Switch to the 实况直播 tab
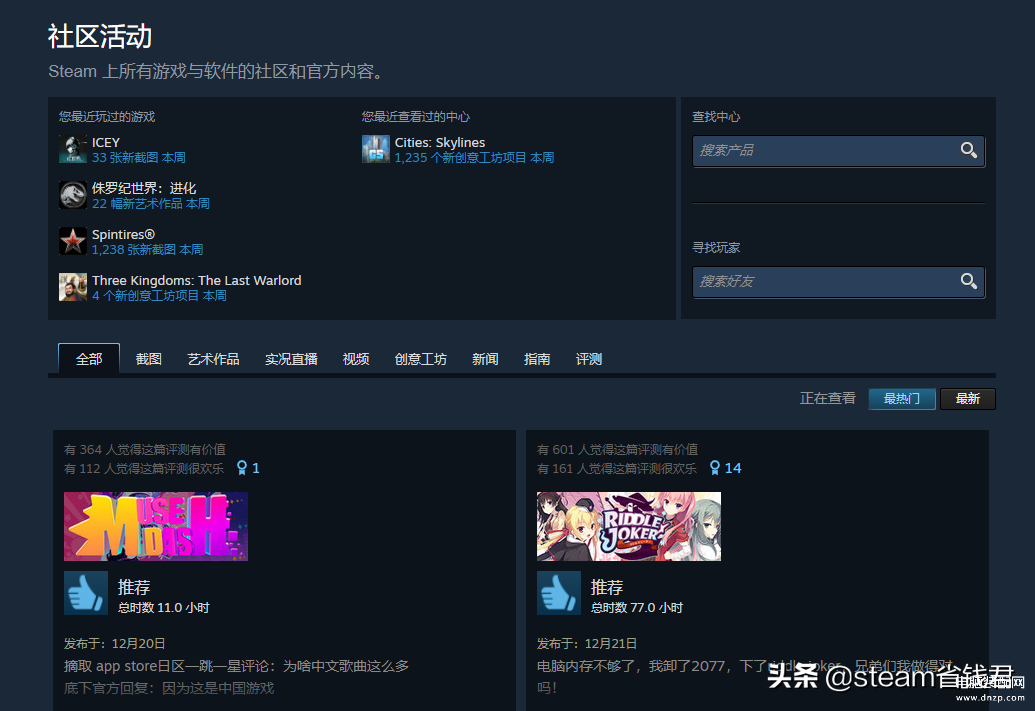Image resolution: width=1035 pixels, height=711 pixels. [291, 359]
